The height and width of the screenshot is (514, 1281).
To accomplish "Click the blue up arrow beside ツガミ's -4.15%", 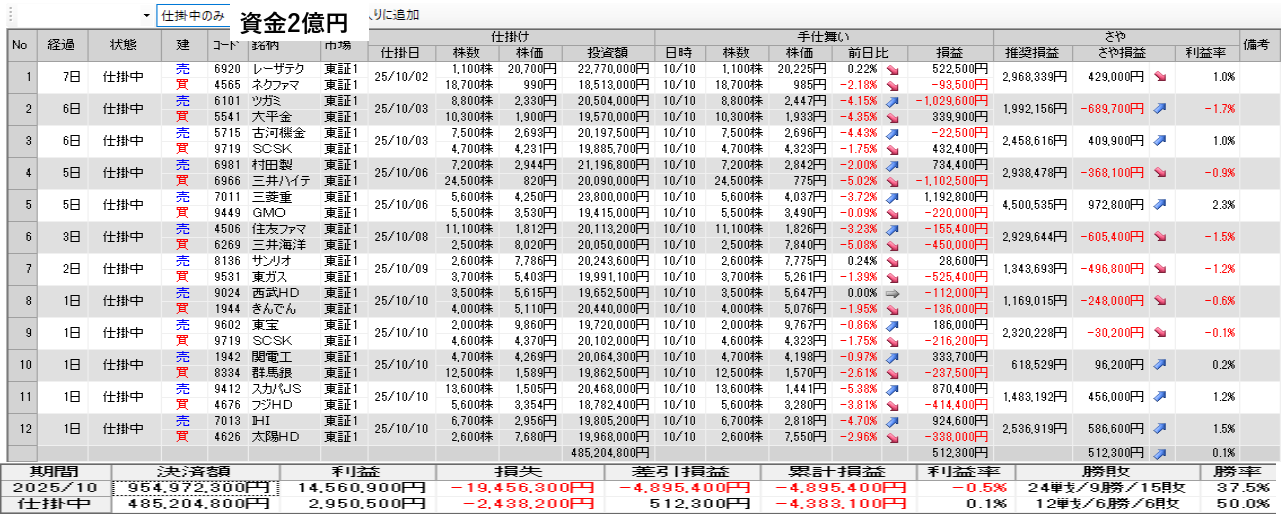I will pos(893,102).
